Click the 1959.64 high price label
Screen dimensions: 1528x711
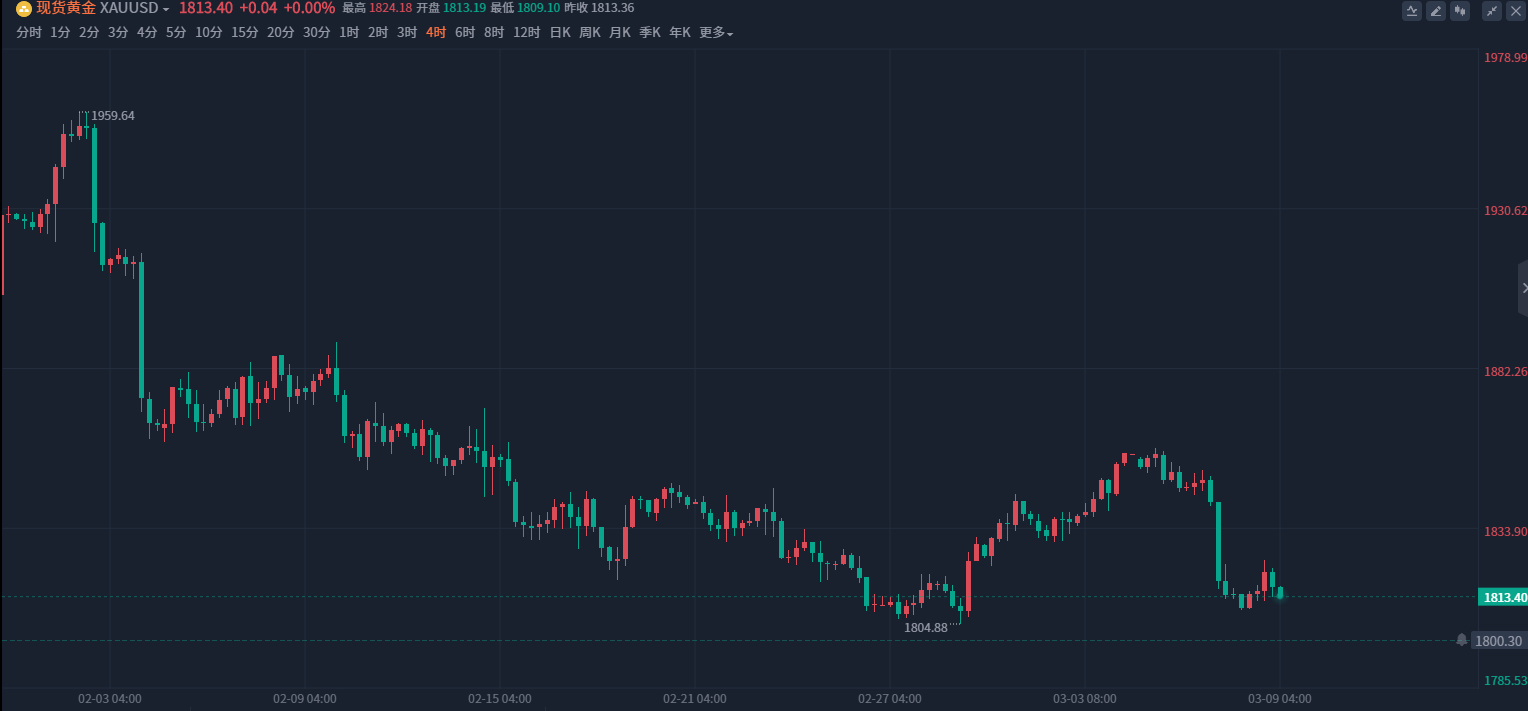point(113,116)
